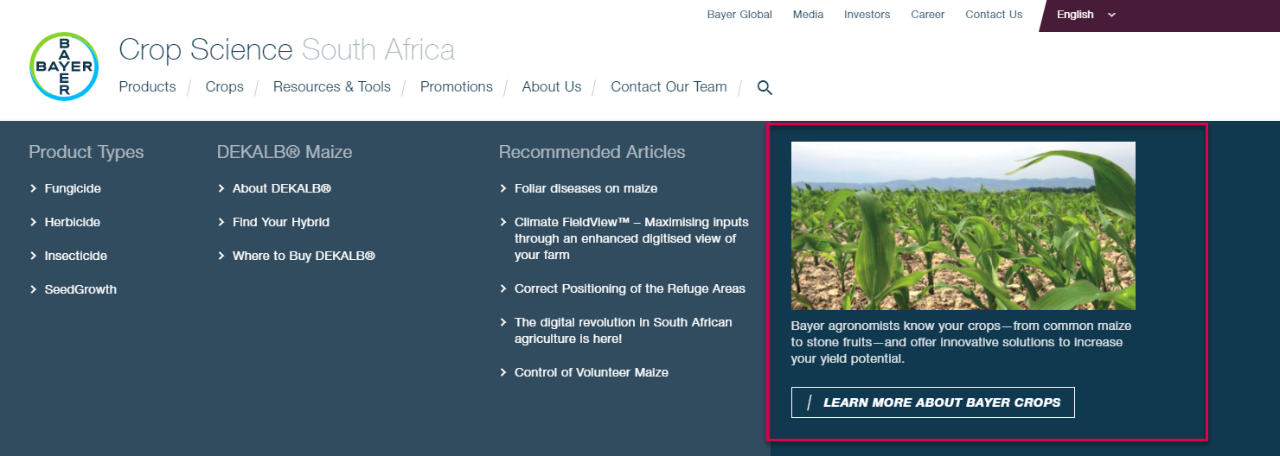Image resolution: width=1280 pixels, height=456 pixels.
Task: Open the search magnifier icon
Action: [765, 88]
